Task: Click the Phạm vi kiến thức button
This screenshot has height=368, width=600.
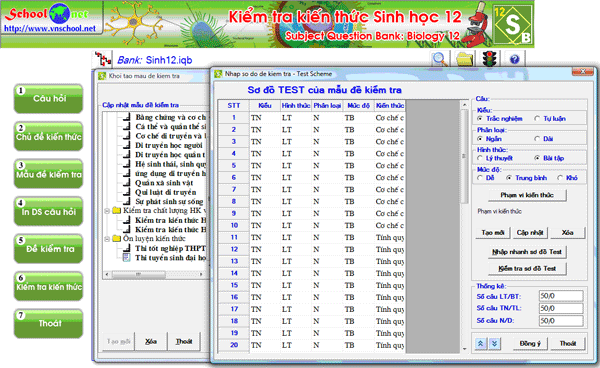Action: click(x=527, y=195)
